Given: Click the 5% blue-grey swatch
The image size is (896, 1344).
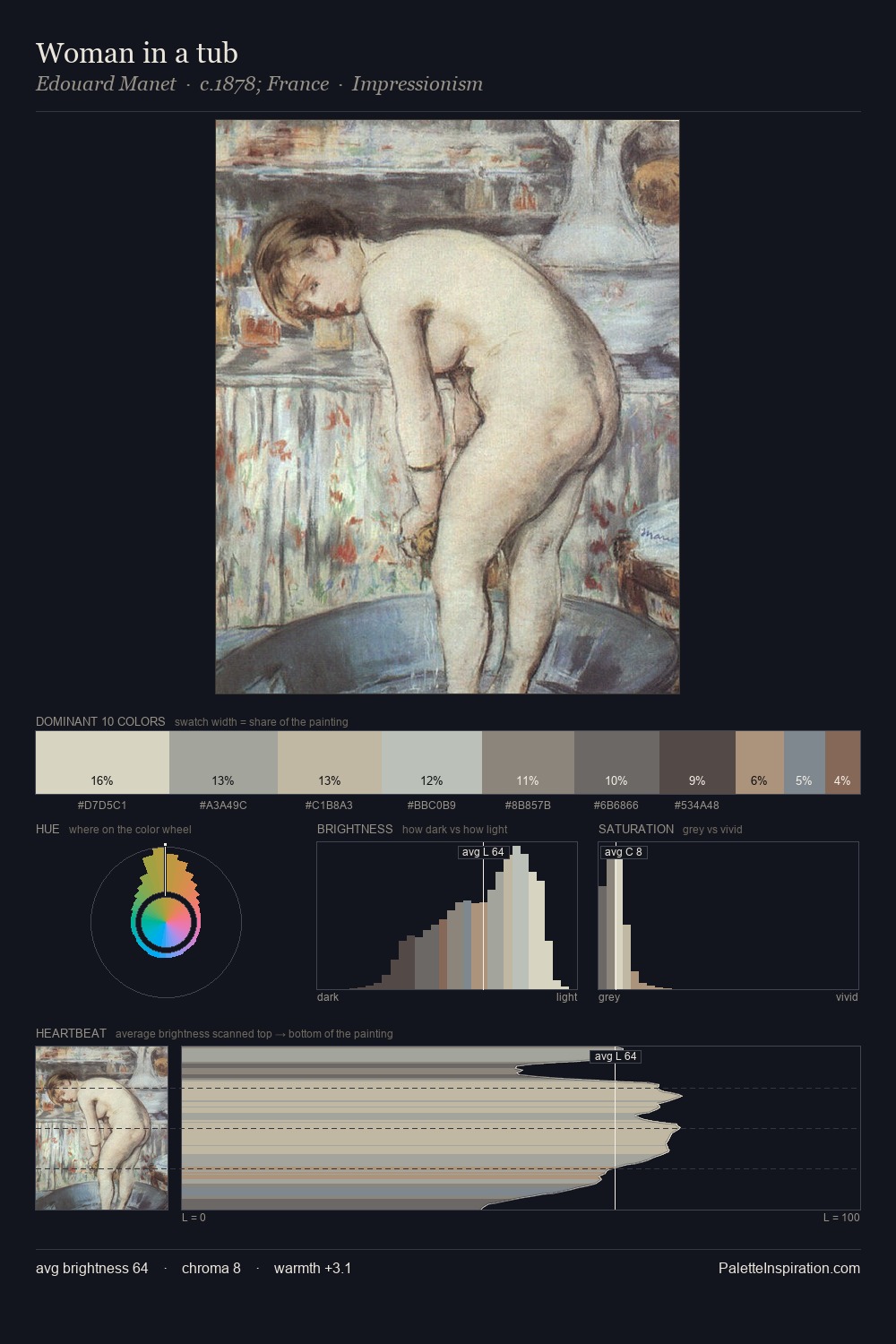Looking at the screenshot, I should point(805,762).
